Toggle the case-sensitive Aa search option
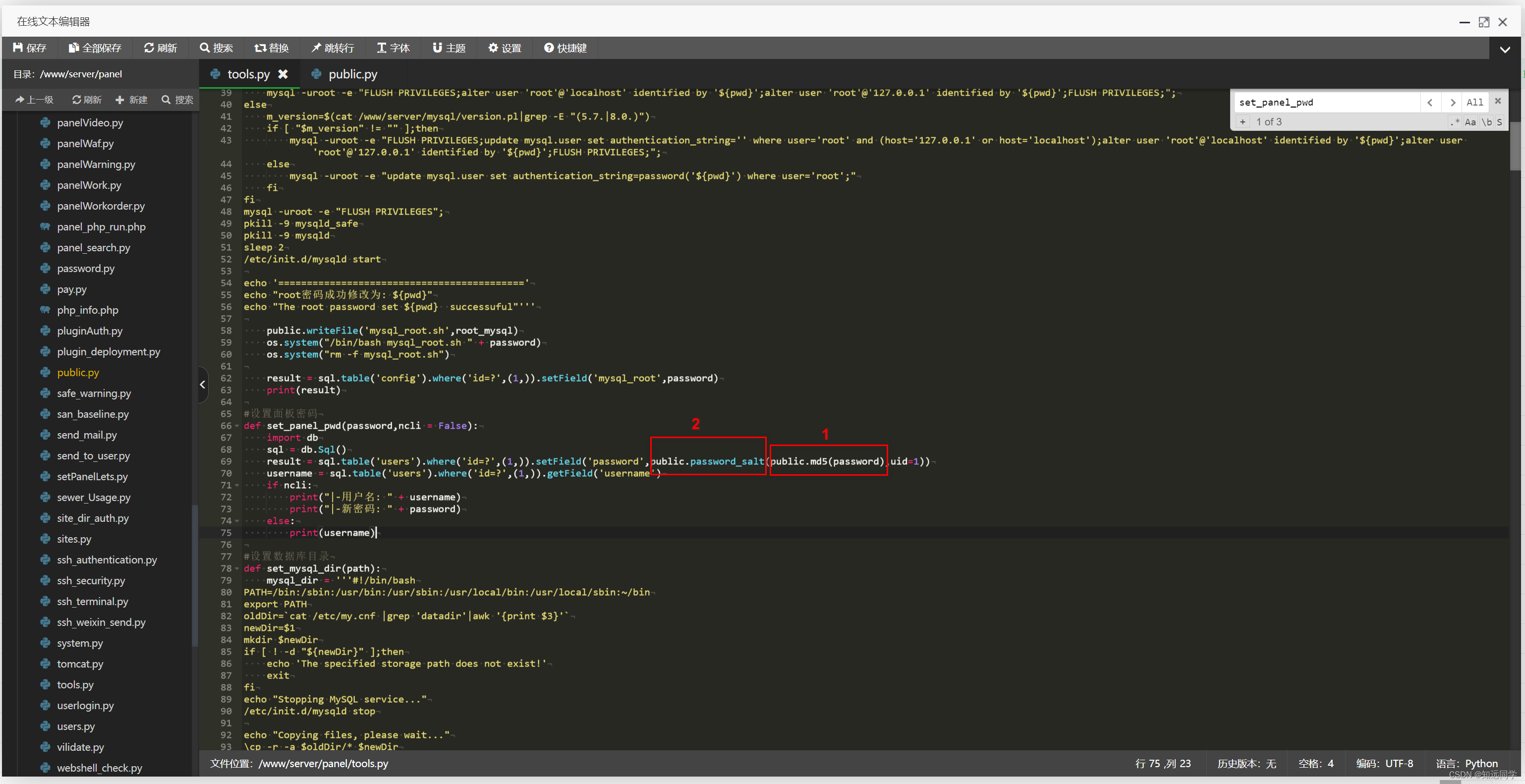This screenshot has width=1525, height=784. [1470, 122]
